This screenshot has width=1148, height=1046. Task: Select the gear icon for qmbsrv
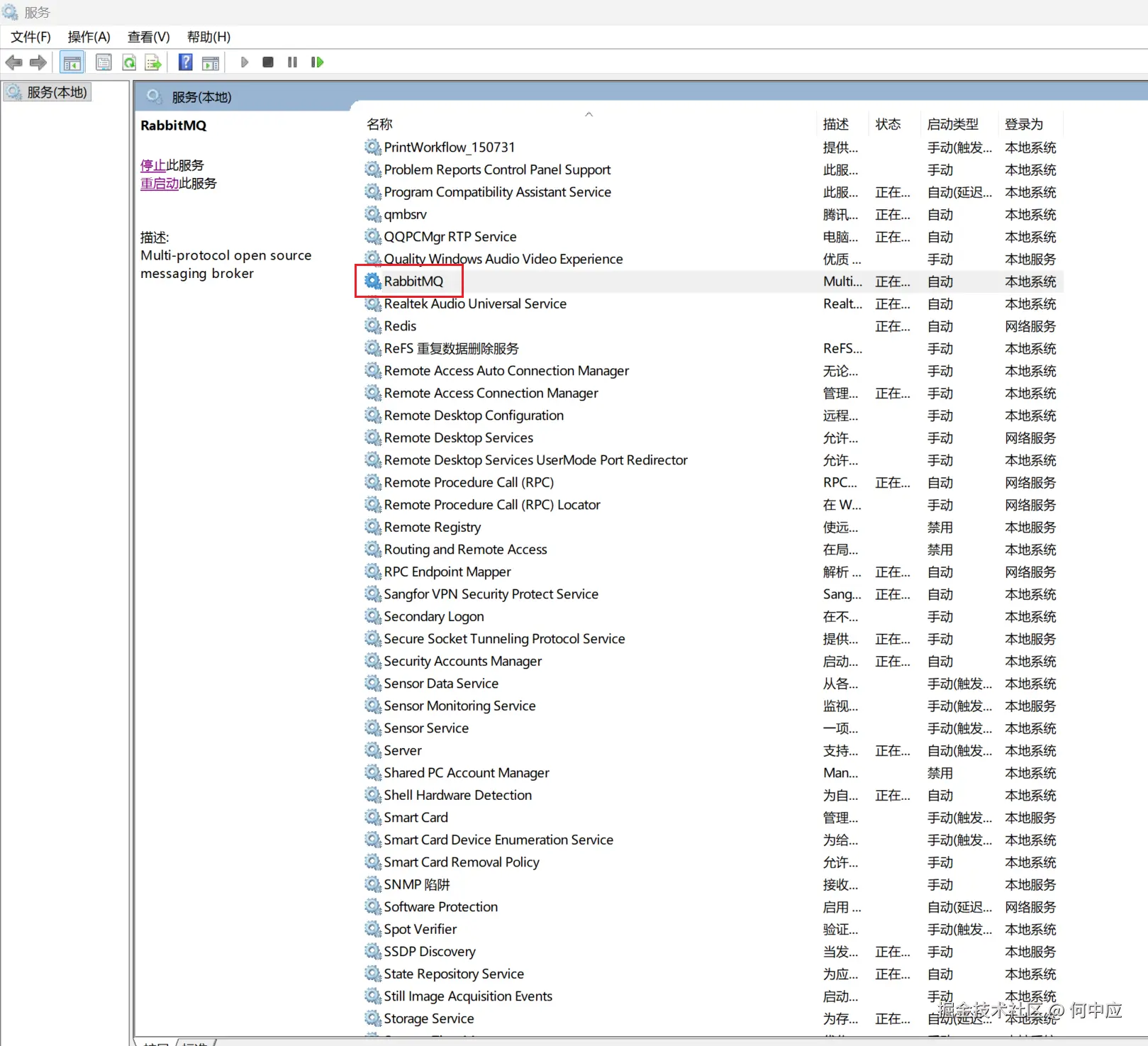pyautogui.click(x=373, y=214)
